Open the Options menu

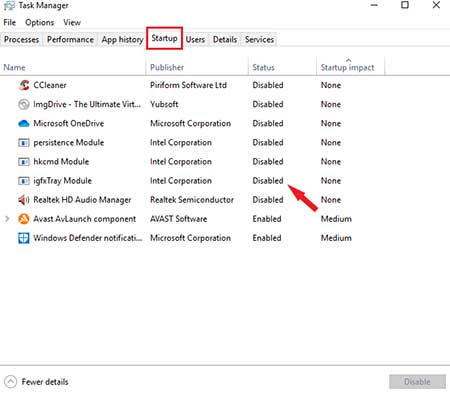[39, 22]
